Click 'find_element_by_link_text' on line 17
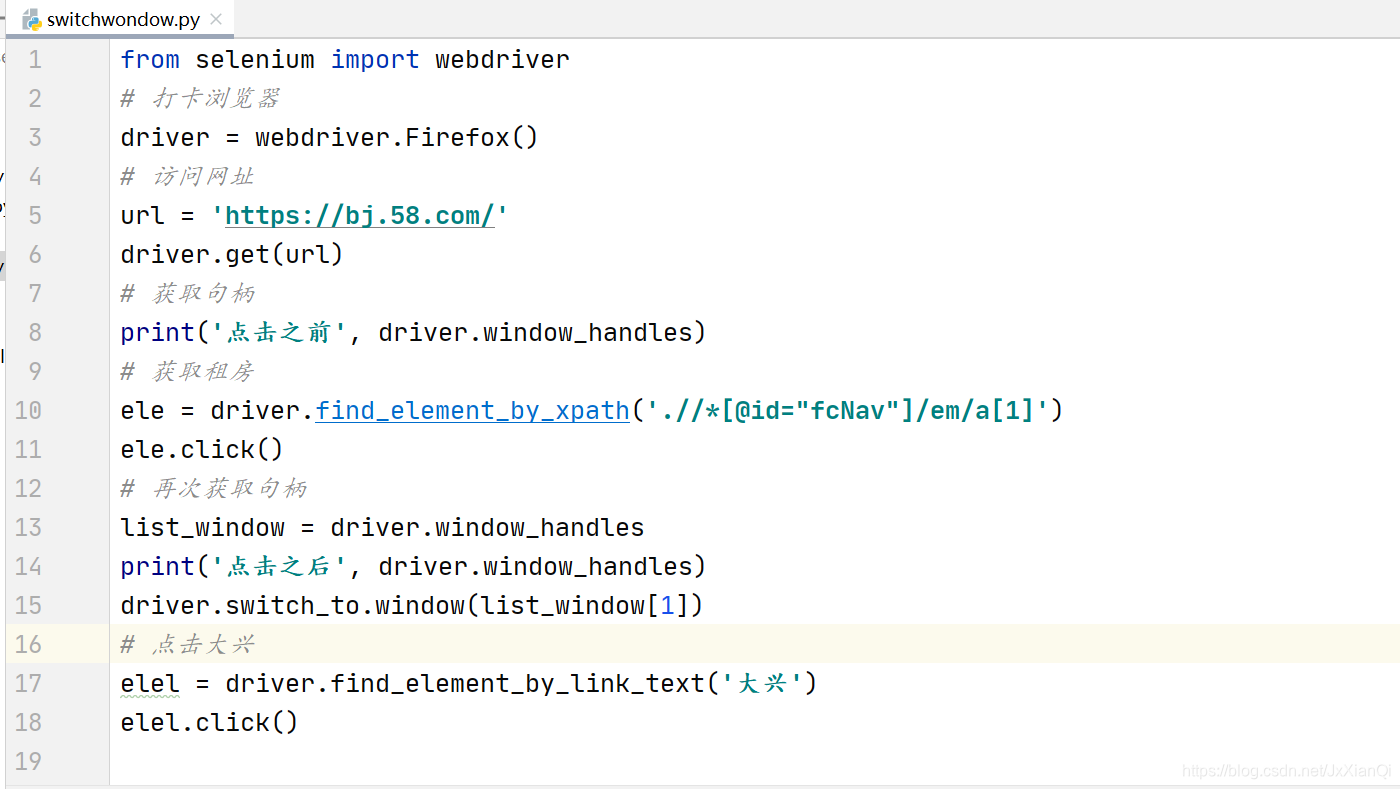The height and width of the screenshot is (789, 1400). [x=517, y=683]
